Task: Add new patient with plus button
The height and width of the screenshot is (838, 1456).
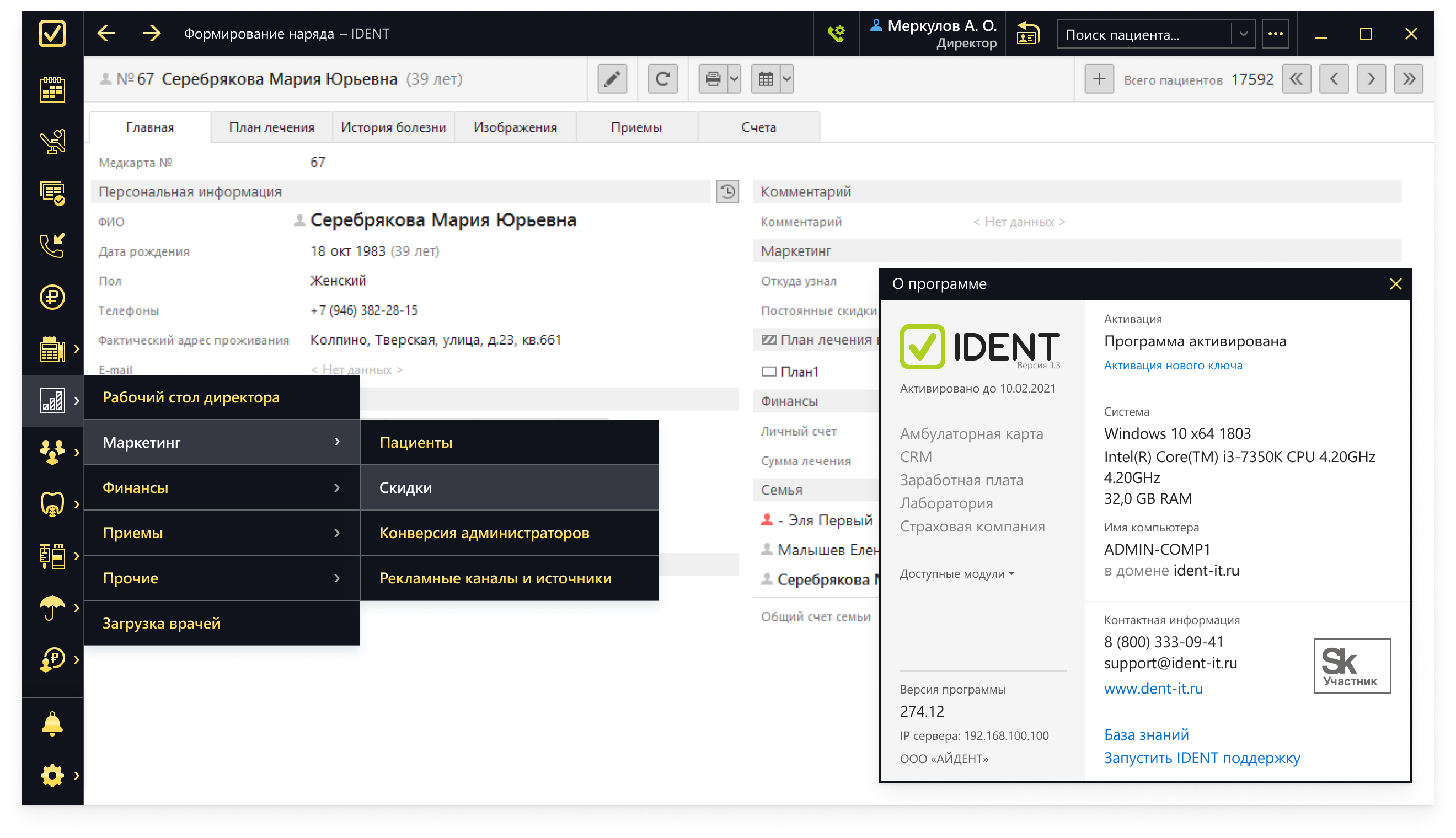Action: pos(1099,79)
